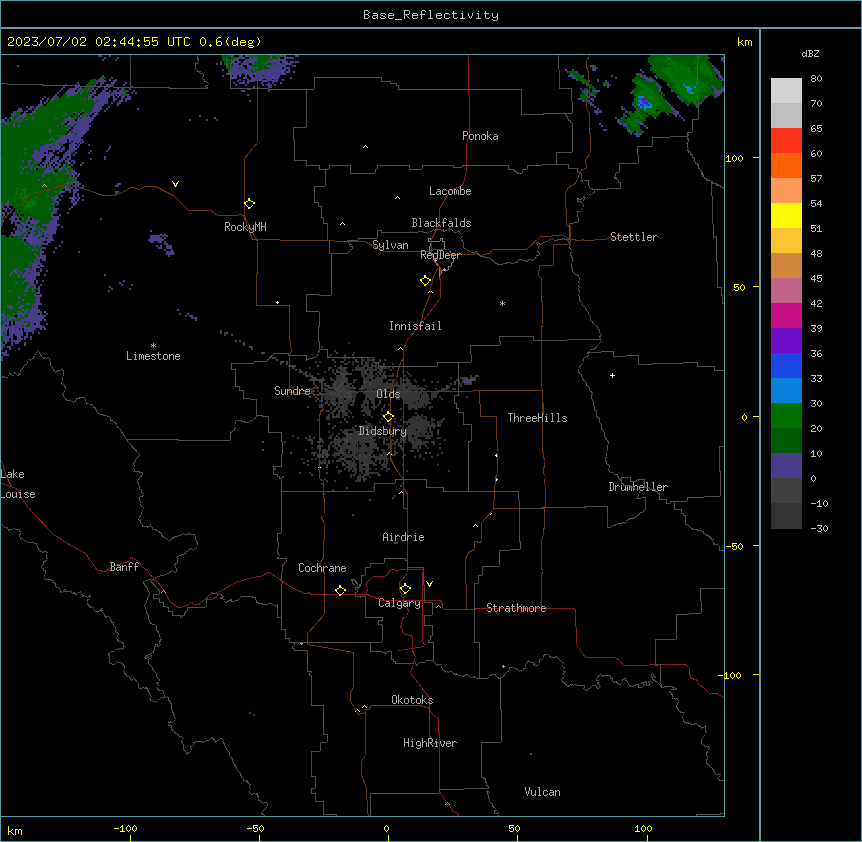
Task: Click the Sylvan town label
Action: pyautogui.click(x=390, y=245)
